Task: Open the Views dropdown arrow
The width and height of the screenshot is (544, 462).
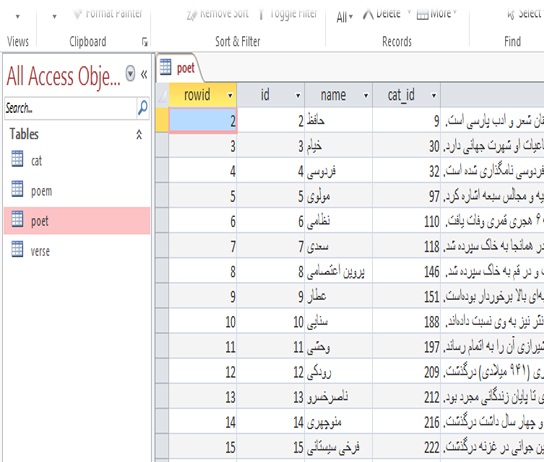Action: coord(17,16)
